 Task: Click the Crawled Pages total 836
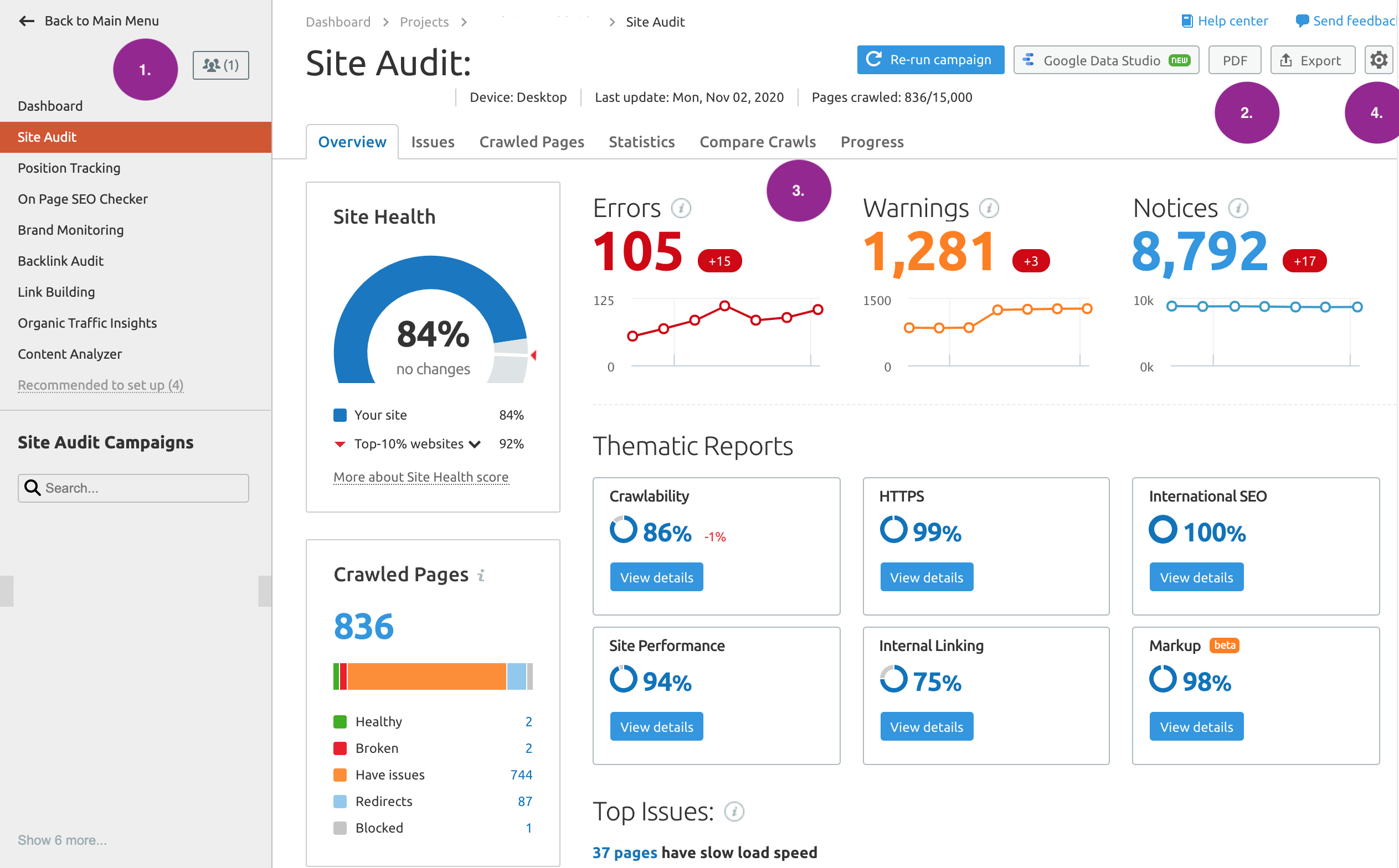click(363, 626)
